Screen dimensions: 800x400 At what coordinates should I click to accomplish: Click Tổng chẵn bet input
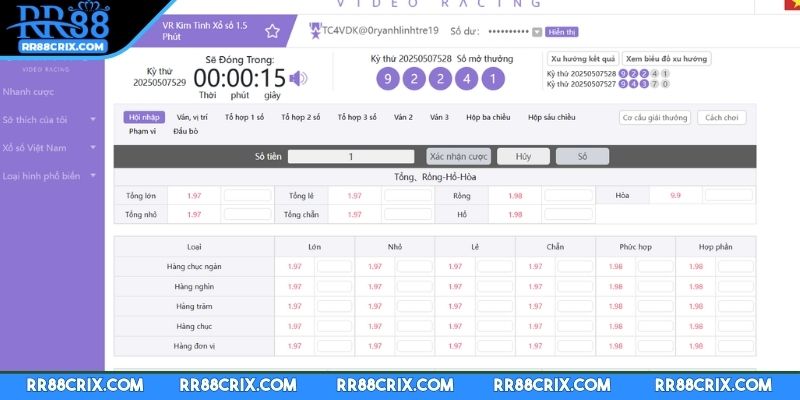tap(408, 214)
